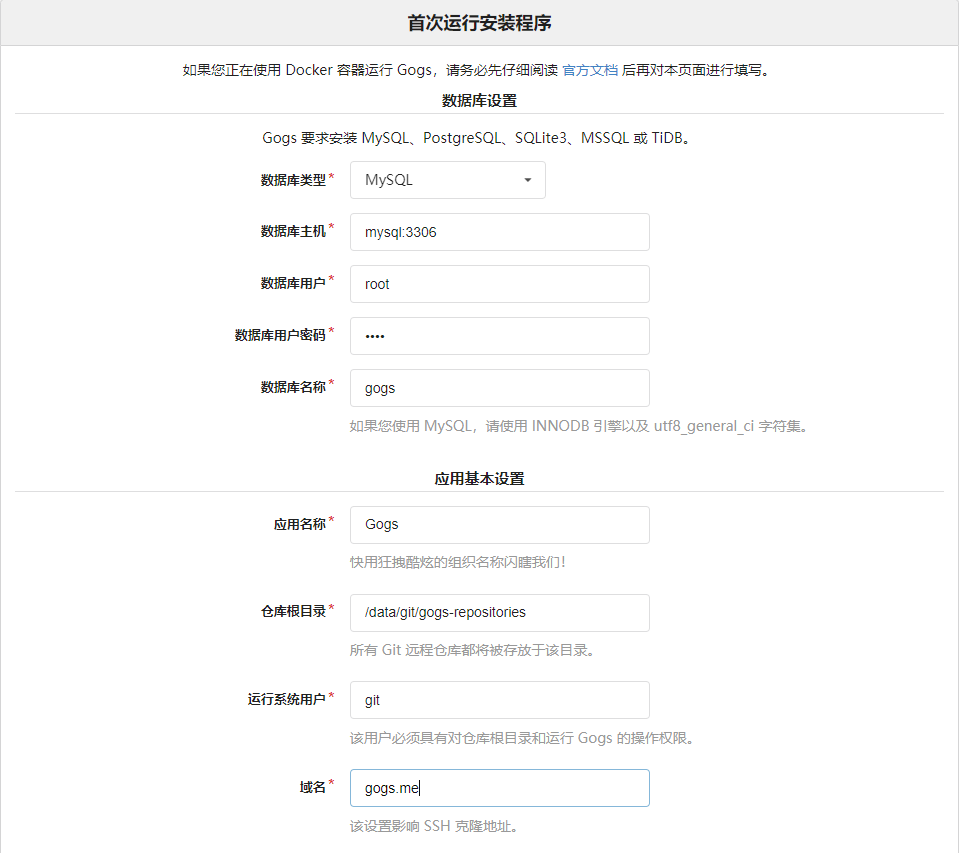The image size is (959, 853).
Task: Open the 官方文档 link
Action: (x=590, y=70)
